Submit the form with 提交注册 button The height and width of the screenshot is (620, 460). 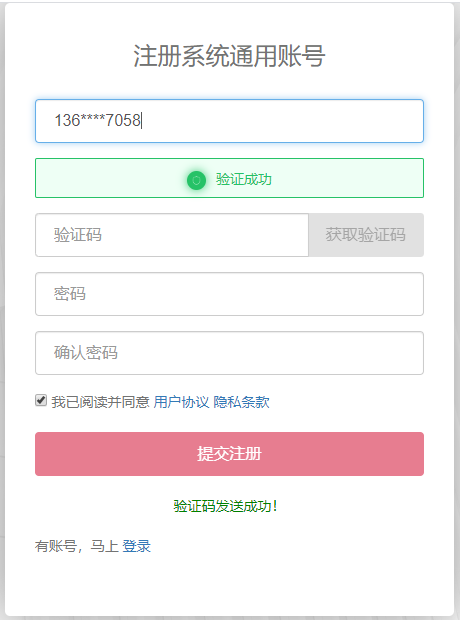click(229, 454)
